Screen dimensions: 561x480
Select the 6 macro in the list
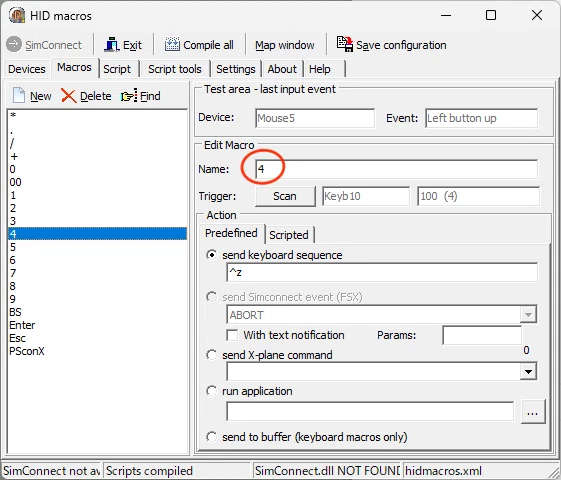97,260
